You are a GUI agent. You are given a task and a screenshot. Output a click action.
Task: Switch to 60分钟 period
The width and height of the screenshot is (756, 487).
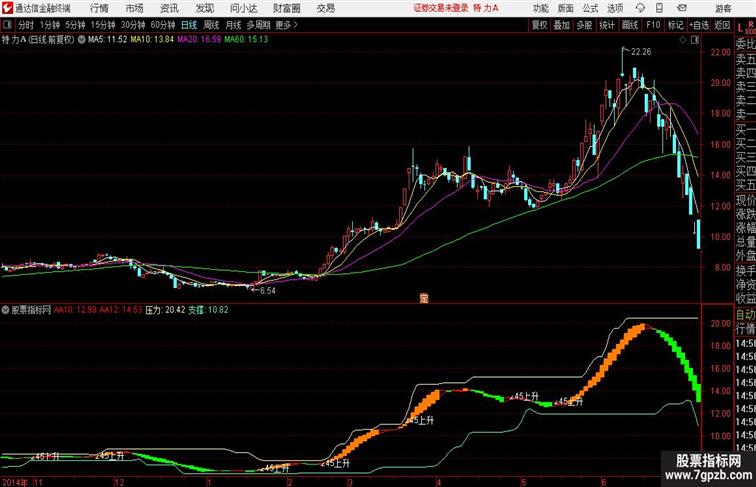click(163, 25)
